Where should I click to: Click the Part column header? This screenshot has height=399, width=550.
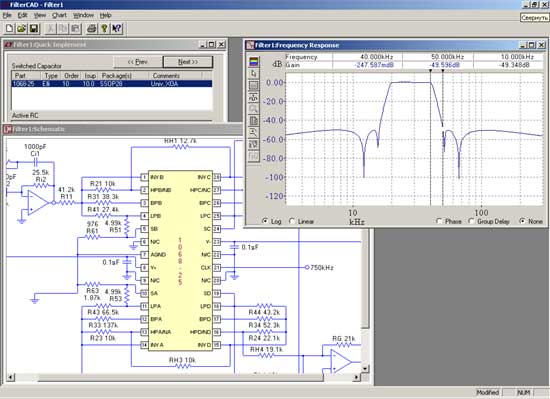[x=26, y=76]
